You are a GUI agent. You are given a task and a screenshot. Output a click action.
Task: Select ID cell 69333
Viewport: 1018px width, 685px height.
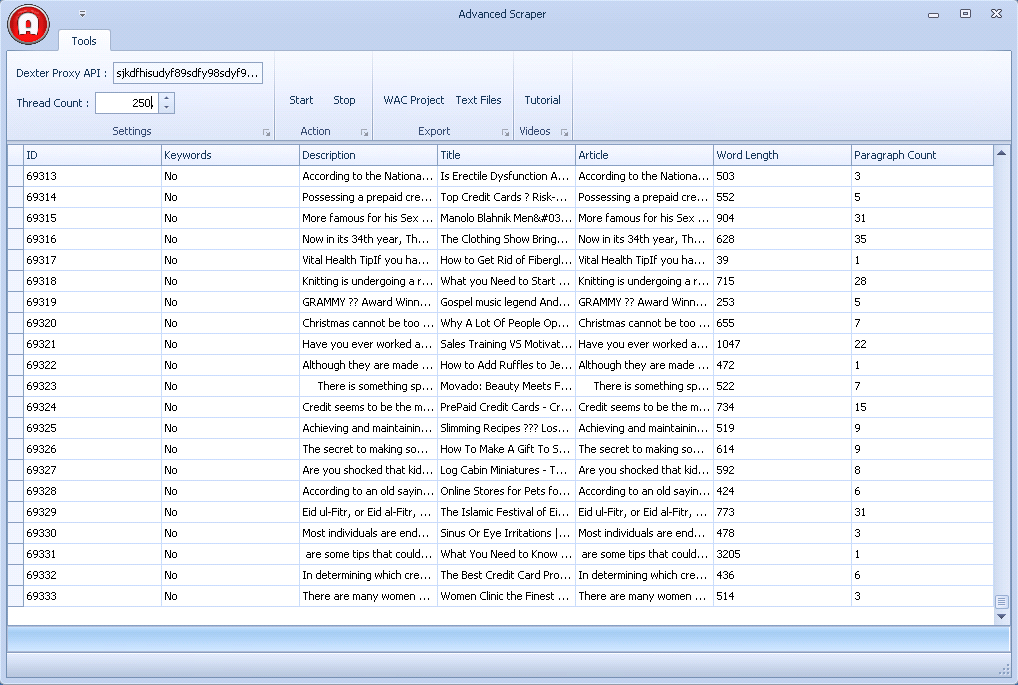(92, 596)
